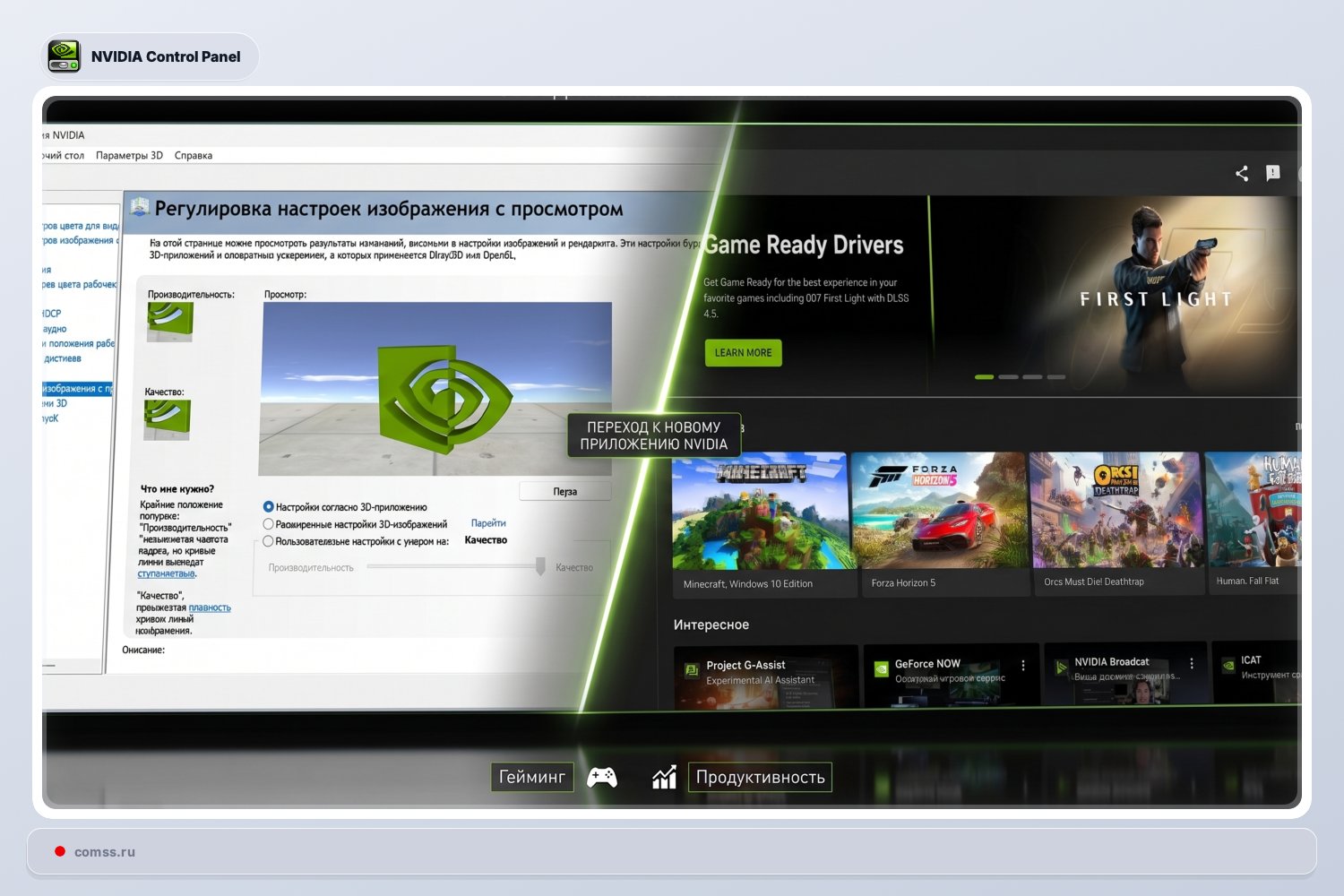Click the page header icon beside Регулировка
Viewport: 1344px width, 896px height.
[x=140, y=208]
